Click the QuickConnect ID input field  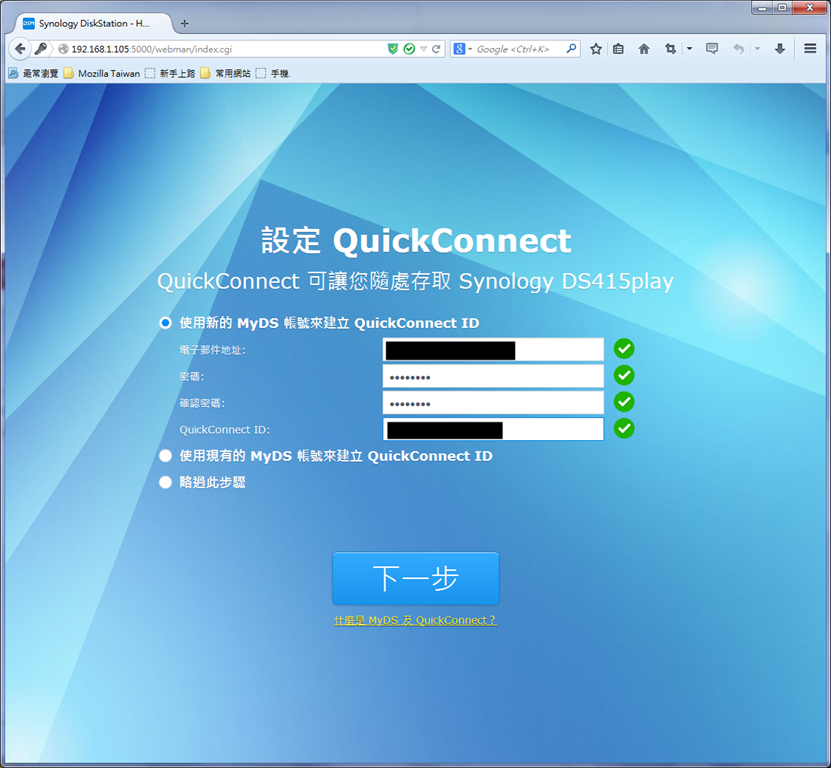click(x=493, y=429)
